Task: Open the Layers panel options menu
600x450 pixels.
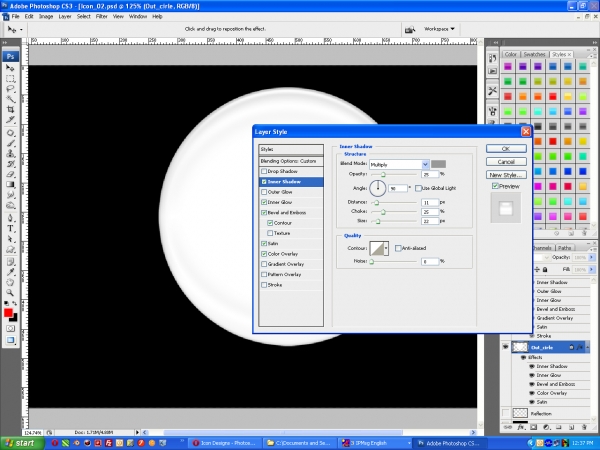Action: coord(594,248)
